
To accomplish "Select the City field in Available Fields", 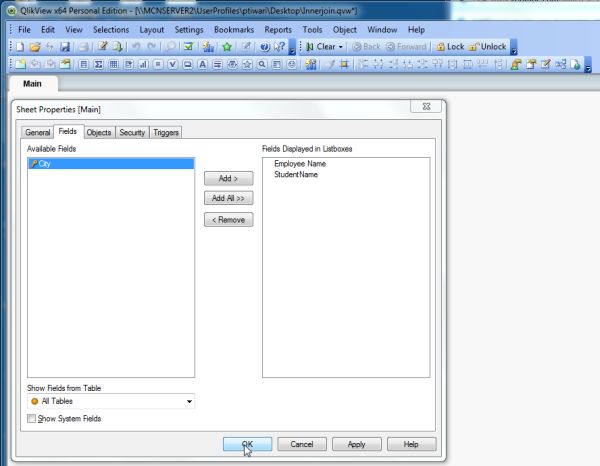I will (111, 163).
